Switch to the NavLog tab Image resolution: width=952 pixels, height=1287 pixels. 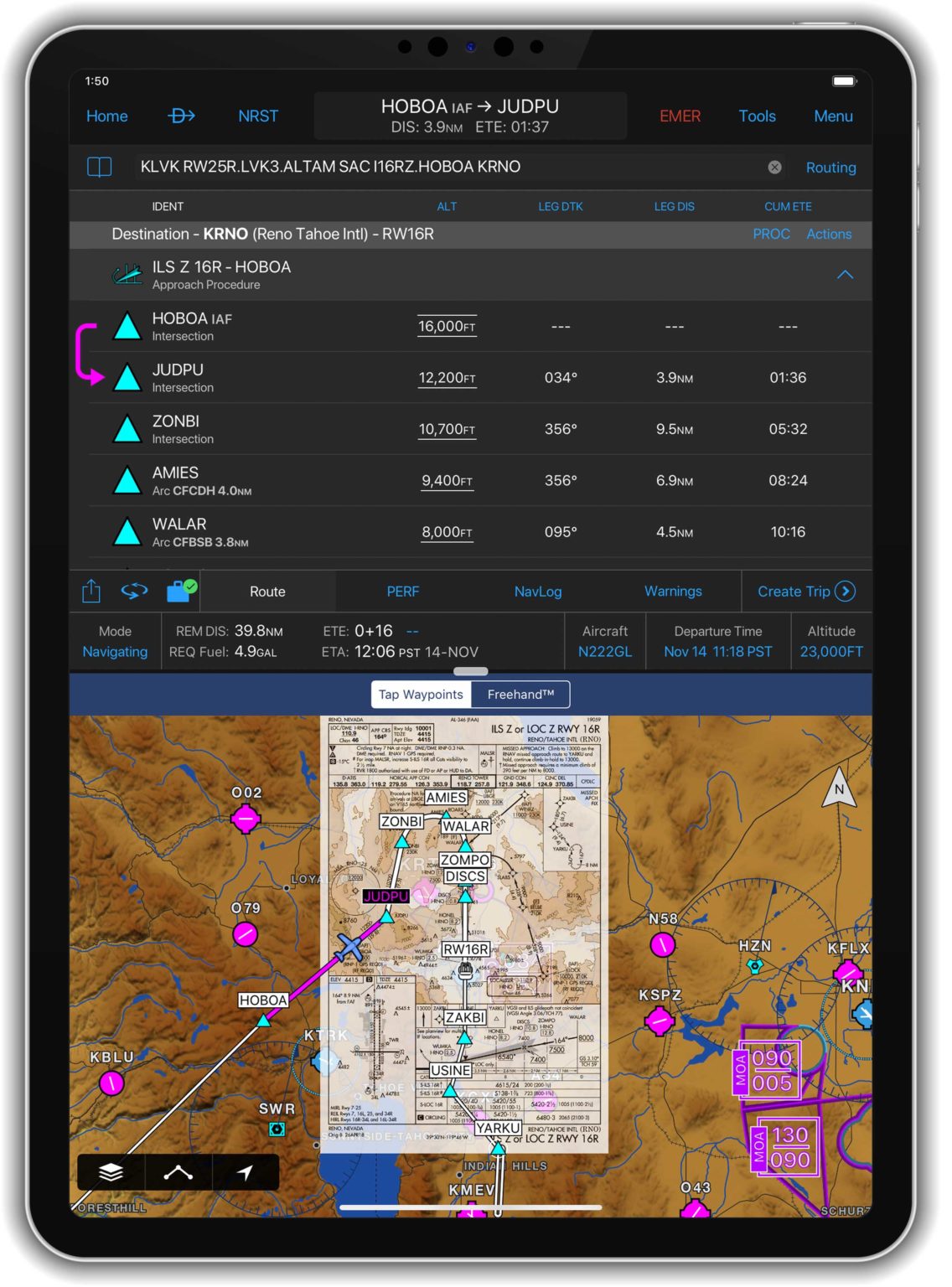pyautogui.click(x=538, y=592)
